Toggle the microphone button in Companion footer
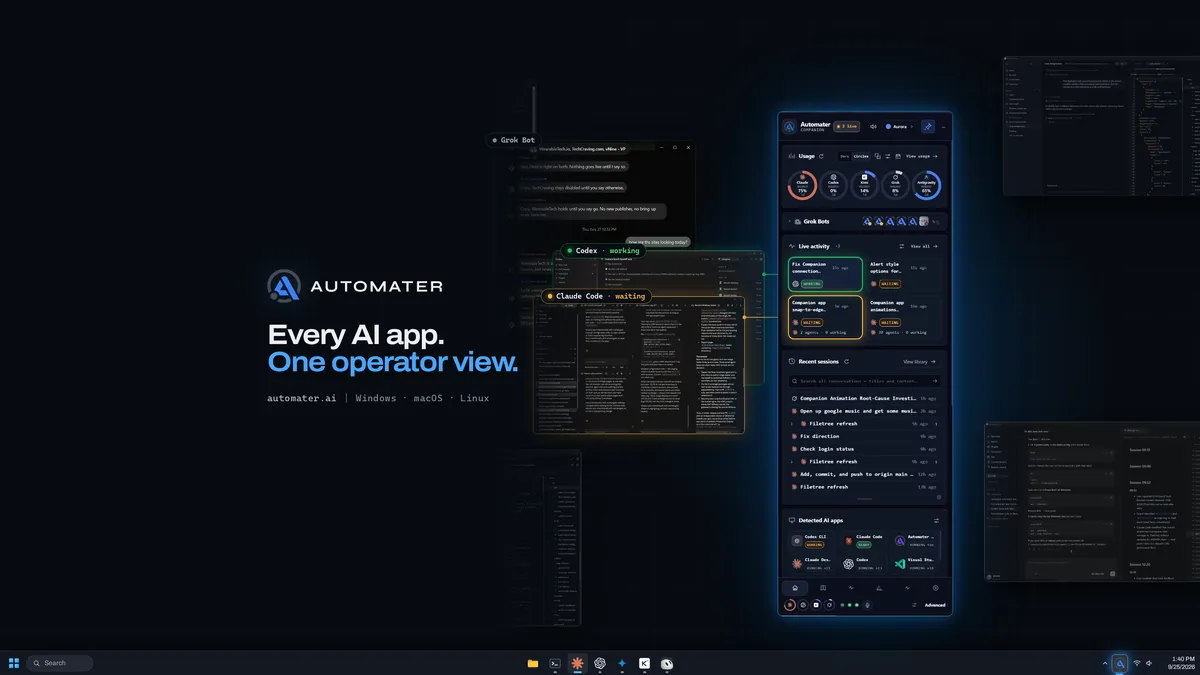1200x675 pixels. (867, 605)
